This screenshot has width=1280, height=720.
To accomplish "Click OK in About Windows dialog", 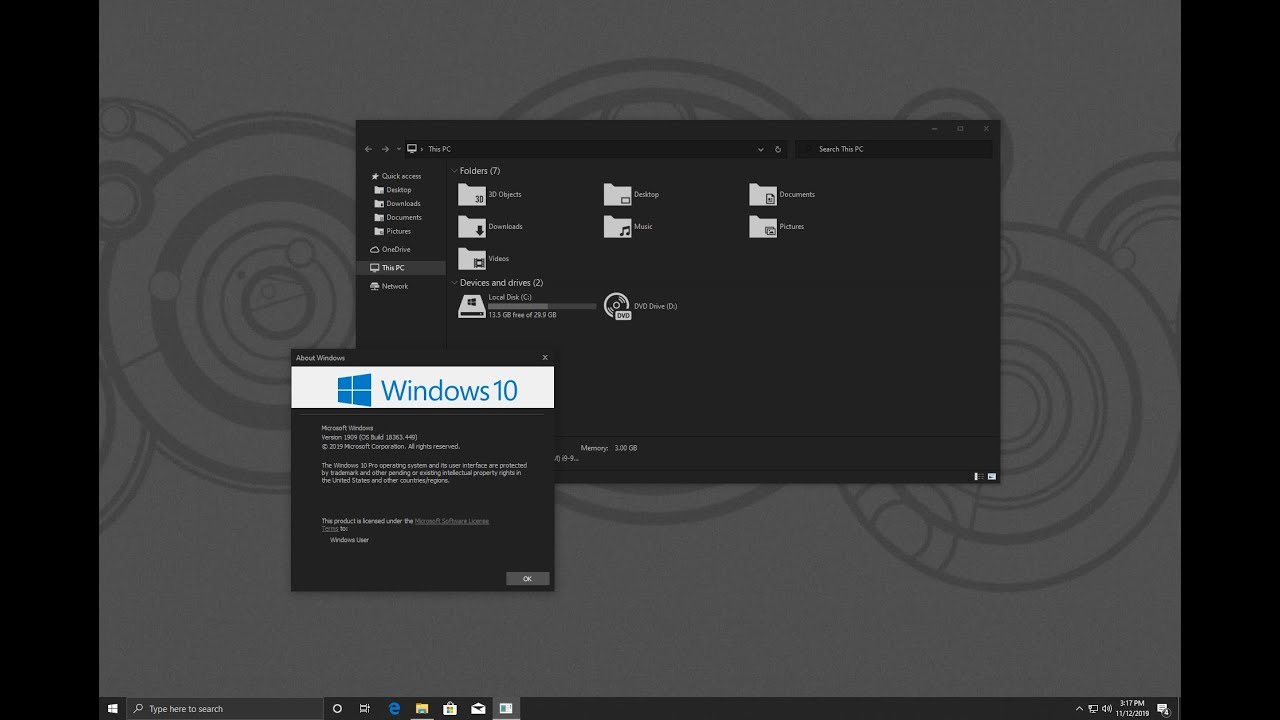I will coord(527,578).
